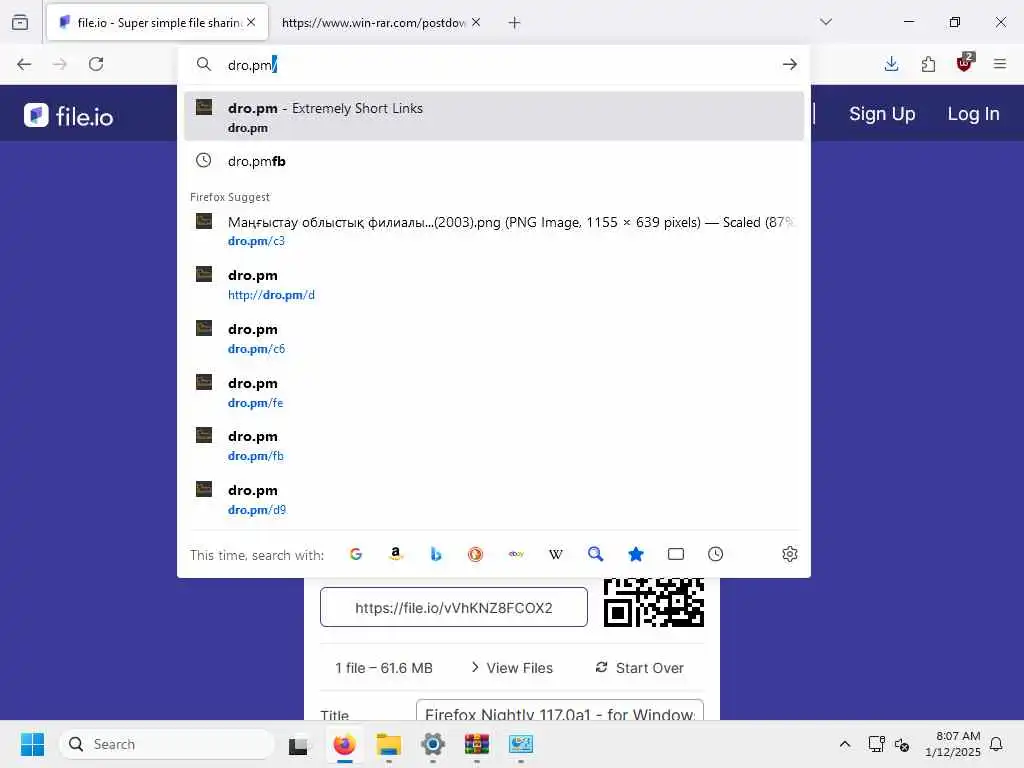
Task: Reload the current page
Action: pos(96,64)
